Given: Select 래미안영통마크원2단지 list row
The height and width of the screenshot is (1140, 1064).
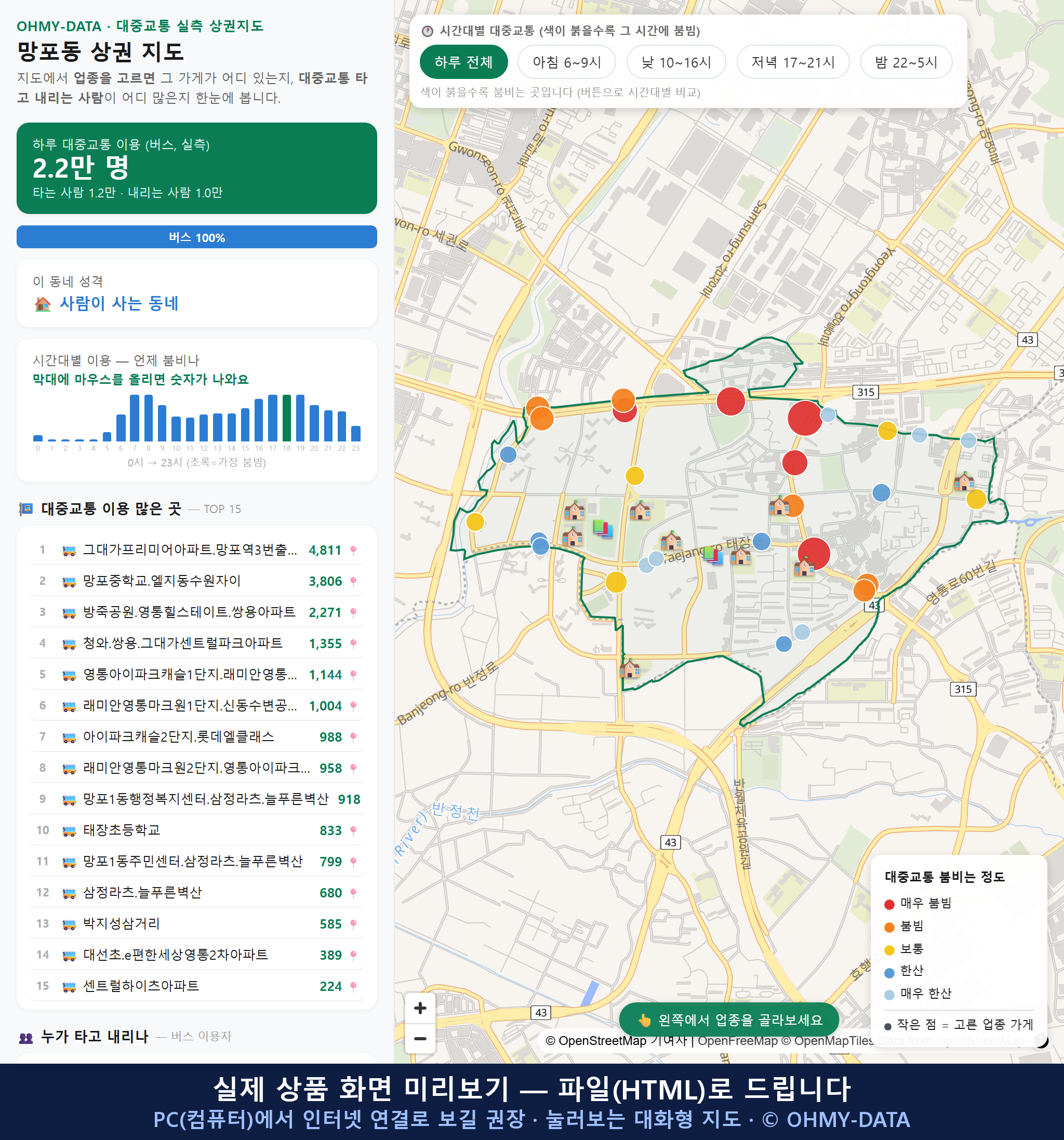Looking at the screenshot, I should (x=197, y=768).
